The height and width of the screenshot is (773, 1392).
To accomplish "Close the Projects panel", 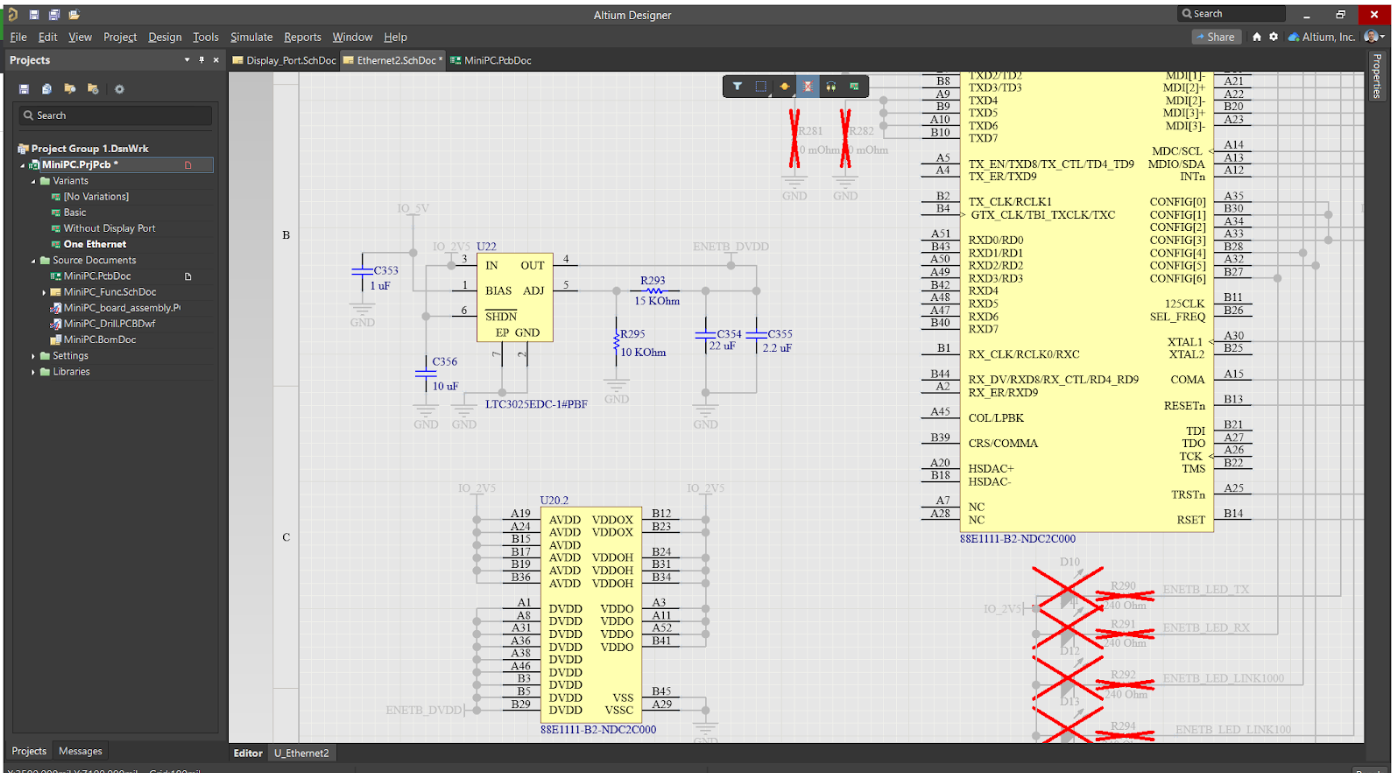I will click(215, 60).
